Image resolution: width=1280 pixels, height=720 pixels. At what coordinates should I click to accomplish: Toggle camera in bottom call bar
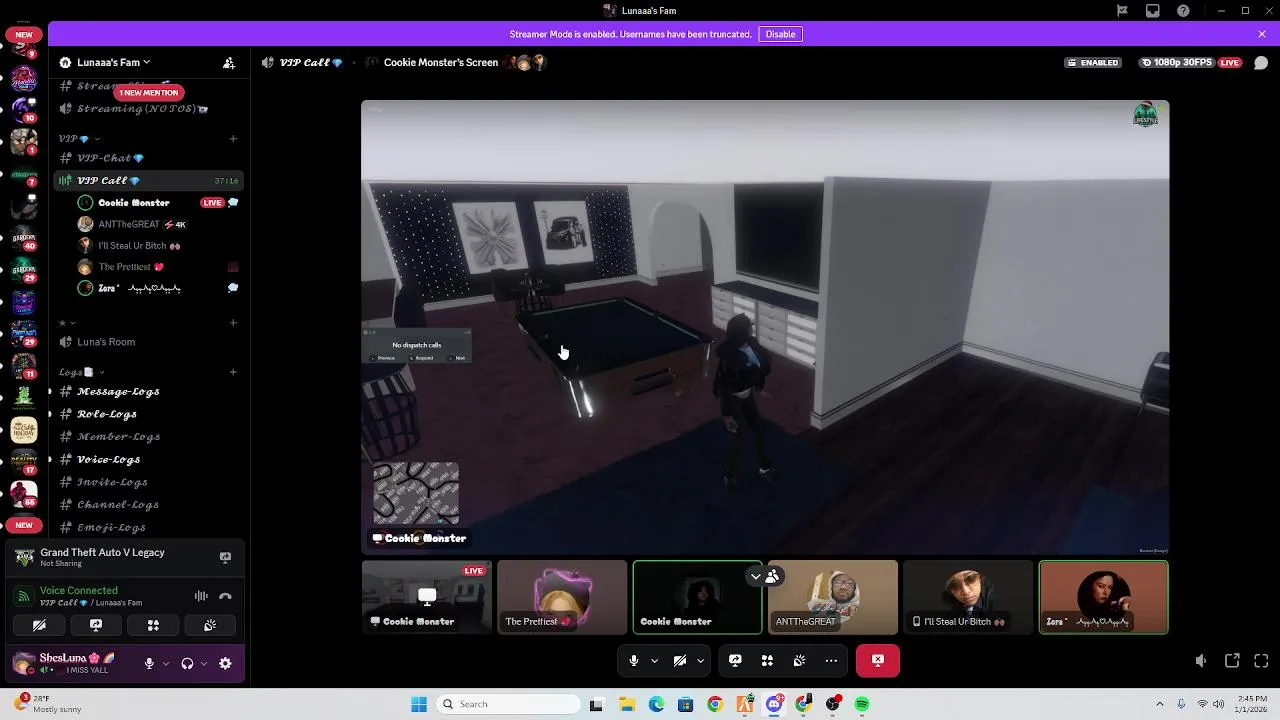click(680, 660)
